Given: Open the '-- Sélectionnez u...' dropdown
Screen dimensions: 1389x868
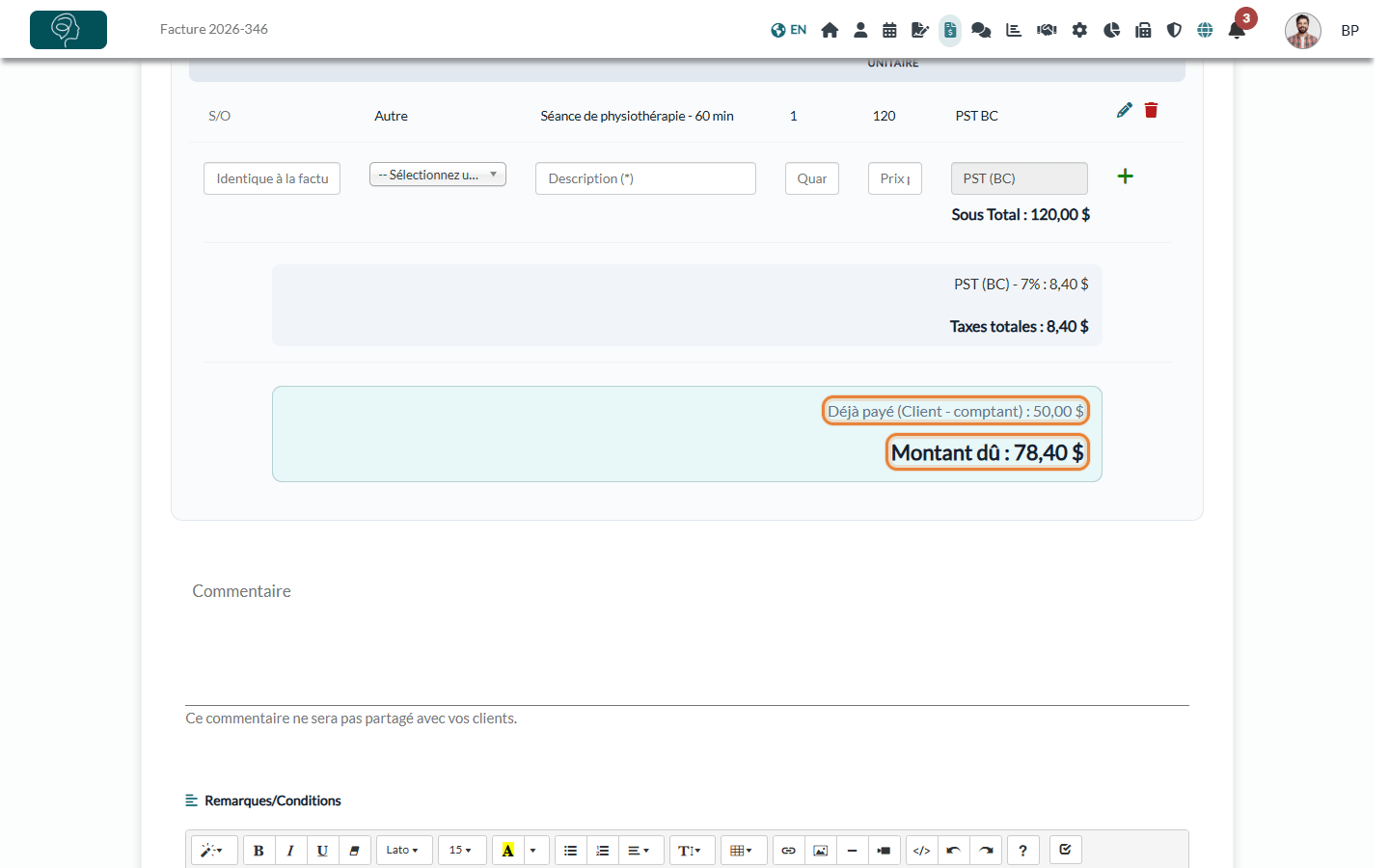Looking at the screenshot, I should [x=438, y=175].
